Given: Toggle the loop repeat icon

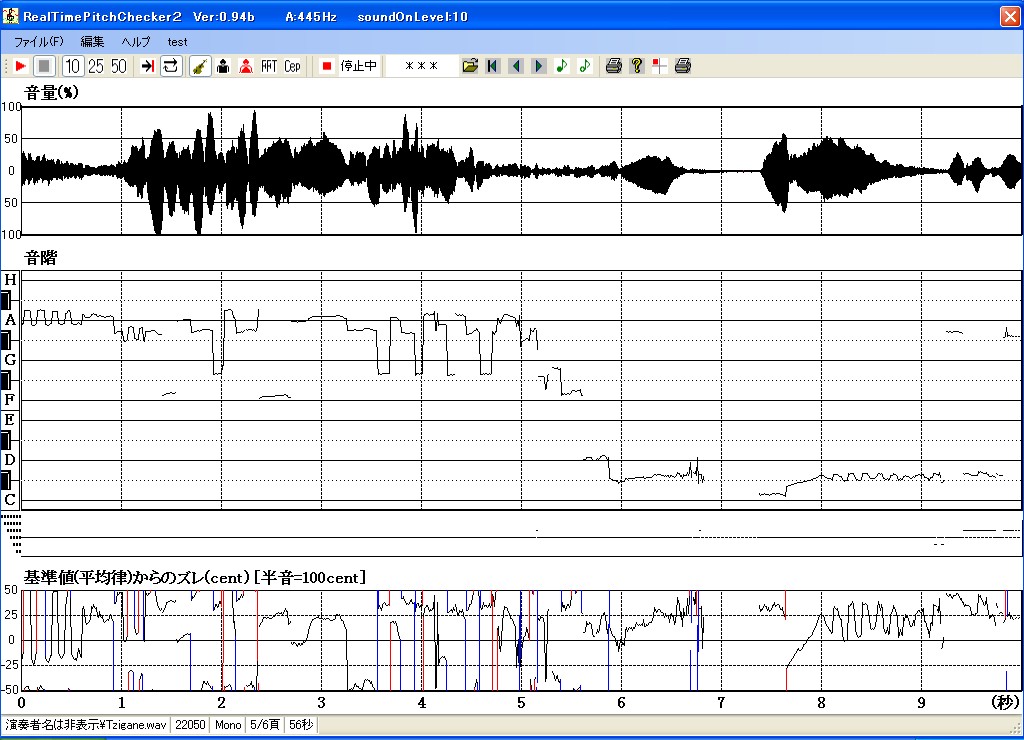Looking at the screenshot, I should 170,66.
